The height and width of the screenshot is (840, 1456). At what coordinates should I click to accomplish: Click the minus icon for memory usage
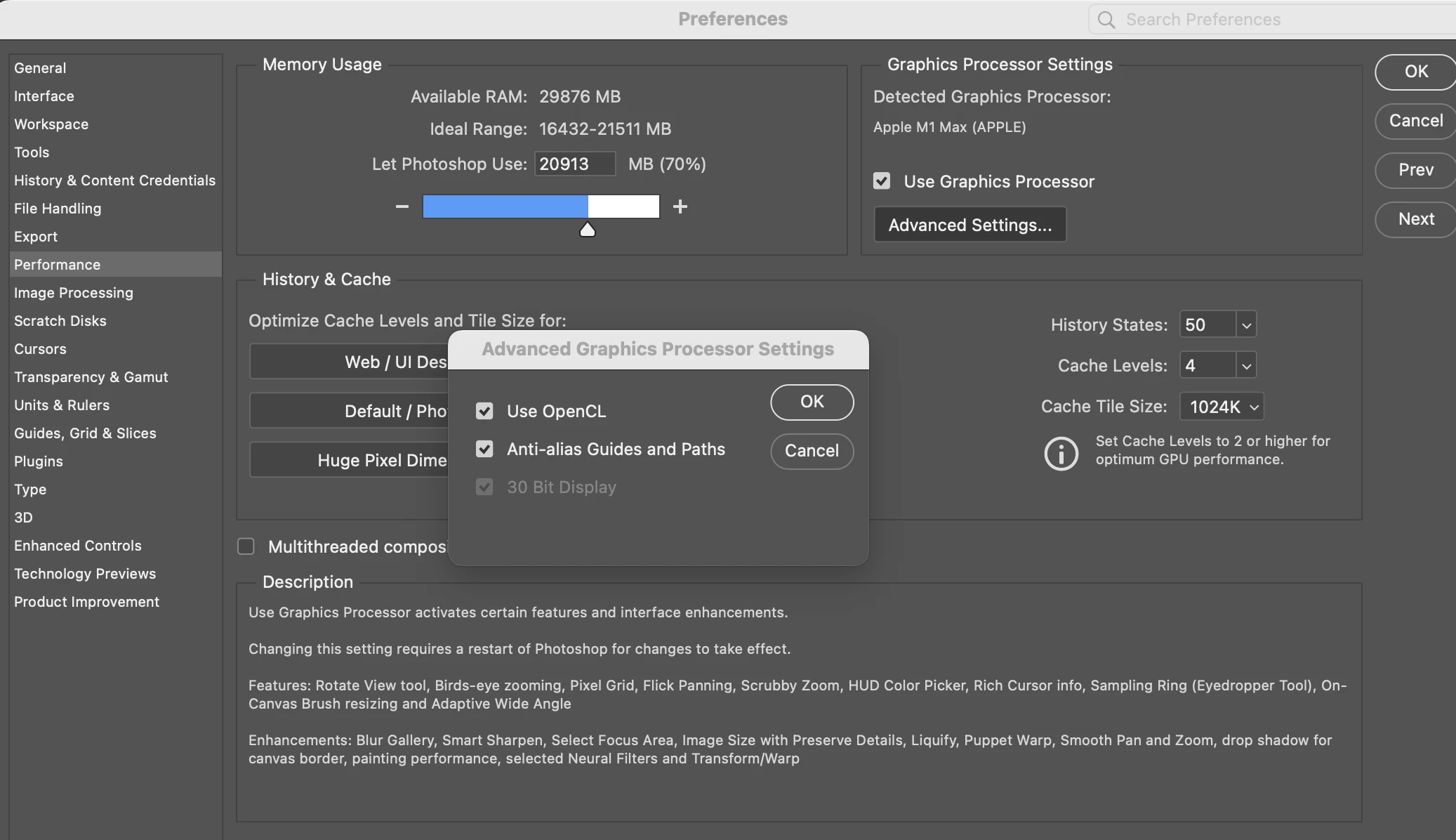402,206
